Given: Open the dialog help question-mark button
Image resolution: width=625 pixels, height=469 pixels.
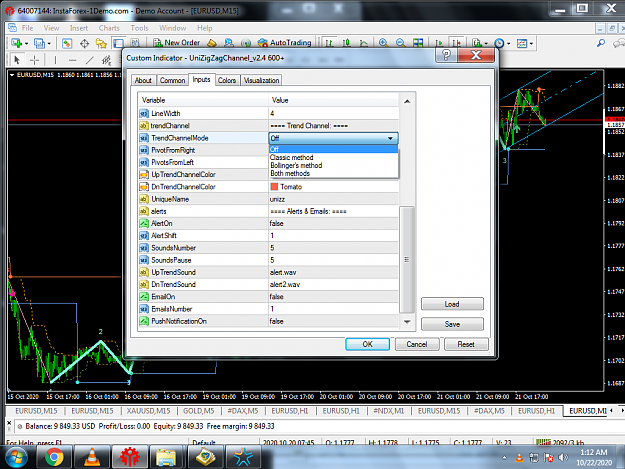Looking at the screenshot, I should 446,55.
